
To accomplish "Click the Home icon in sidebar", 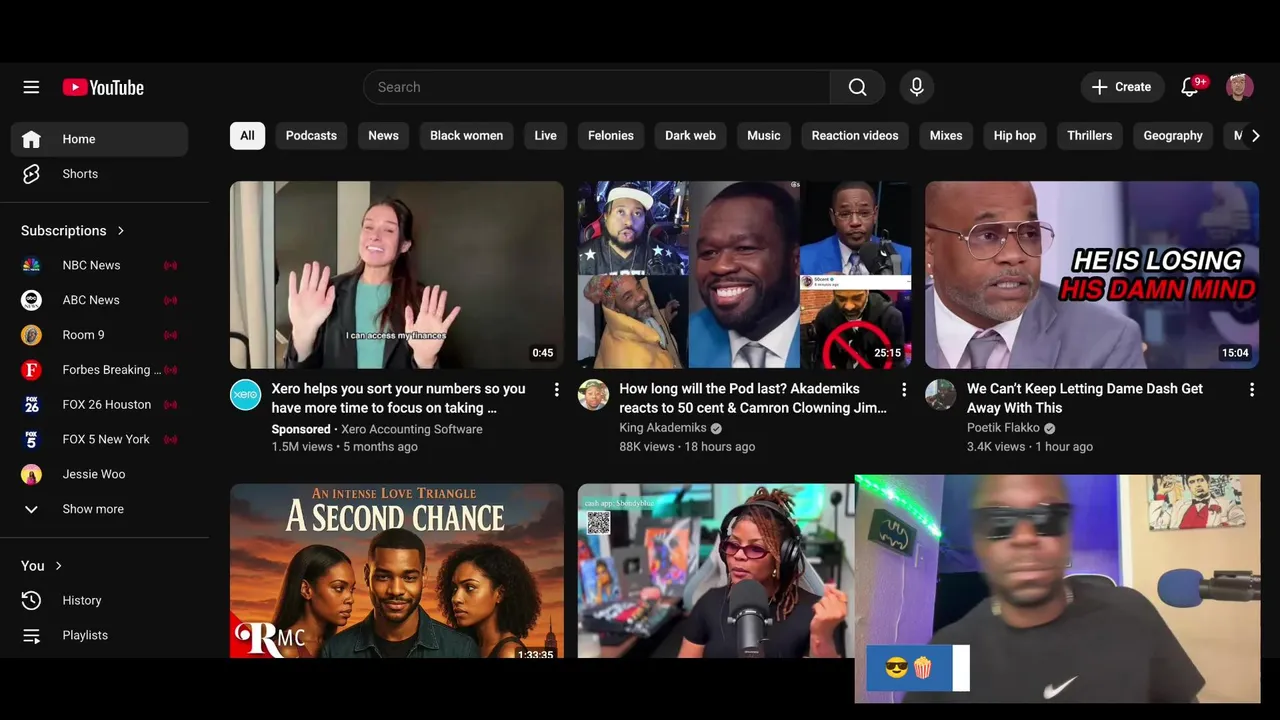I will click(x=31, y=139).
